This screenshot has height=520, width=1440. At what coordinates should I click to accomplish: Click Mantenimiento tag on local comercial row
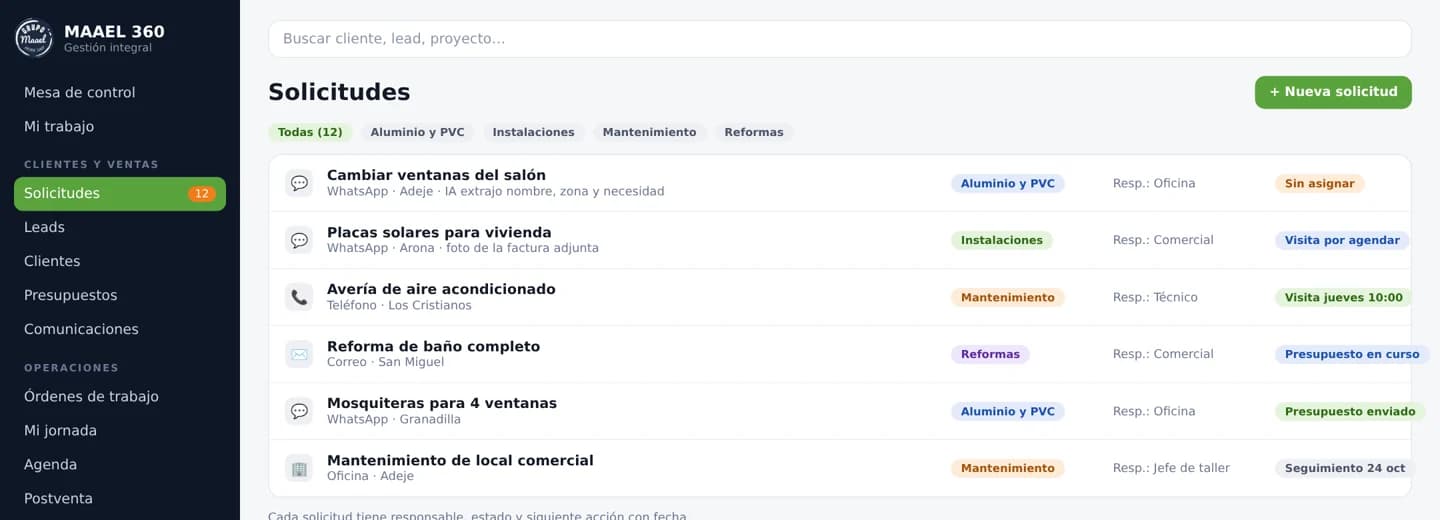[x=1007, y=469]
